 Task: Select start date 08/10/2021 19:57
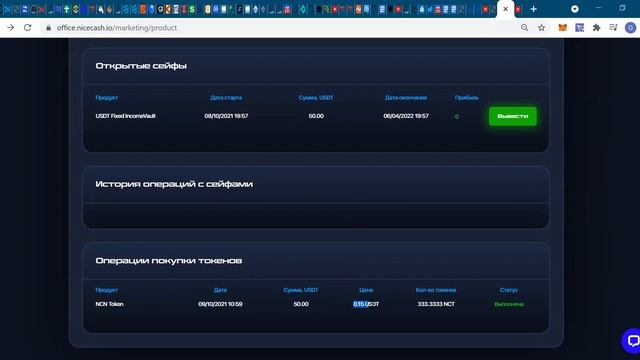(226, 116)
